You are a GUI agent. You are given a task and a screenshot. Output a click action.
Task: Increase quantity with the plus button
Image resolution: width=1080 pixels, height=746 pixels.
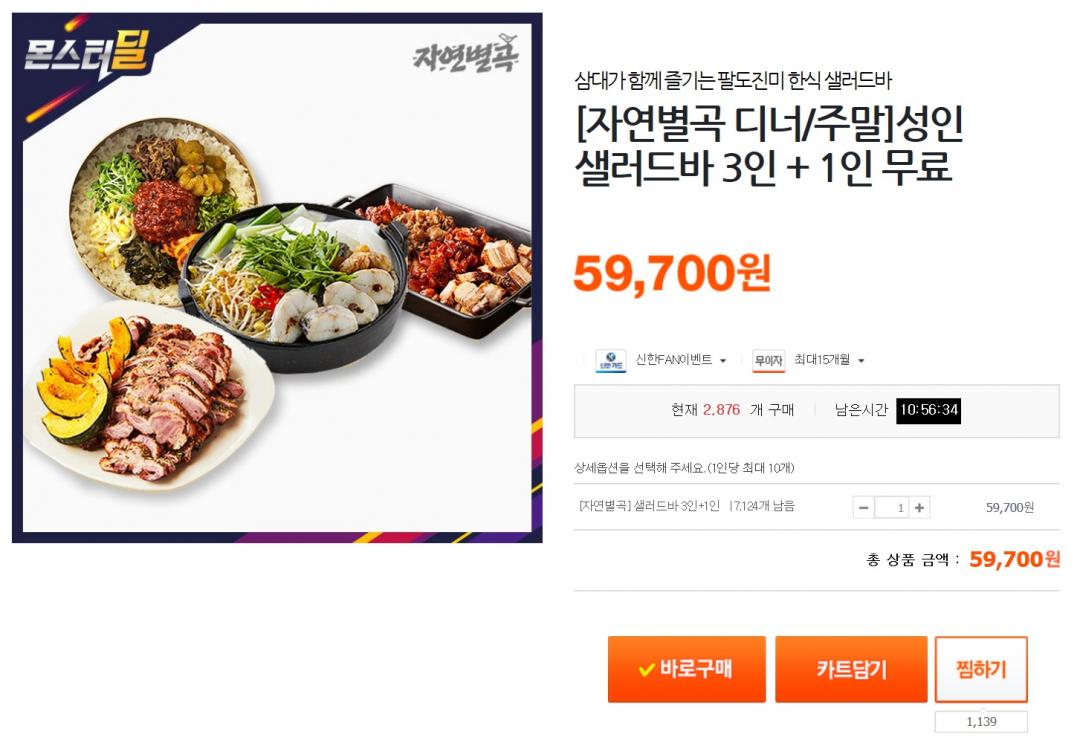click(919, 508)
